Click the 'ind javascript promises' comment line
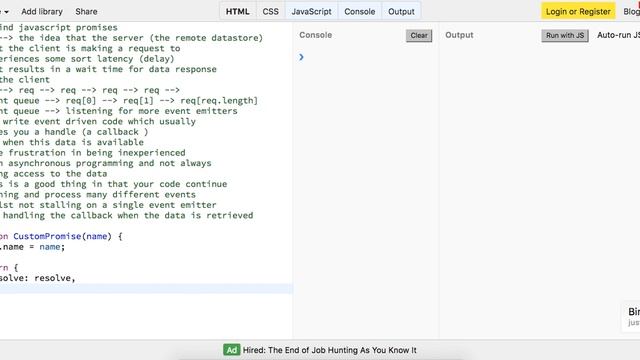This screenshot has height=360, width=640. point(59,27)
